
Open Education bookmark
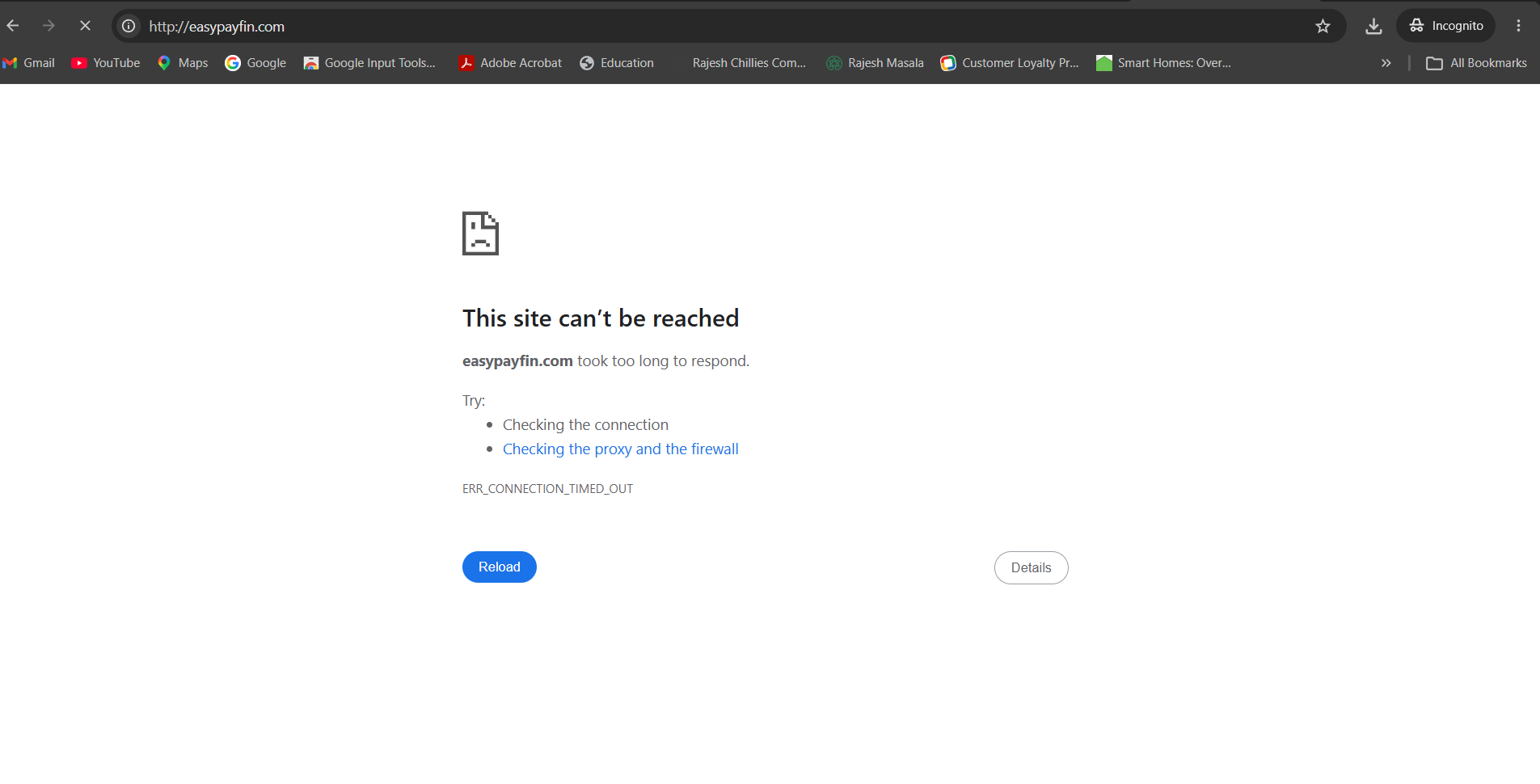click(x=617, y=63)
